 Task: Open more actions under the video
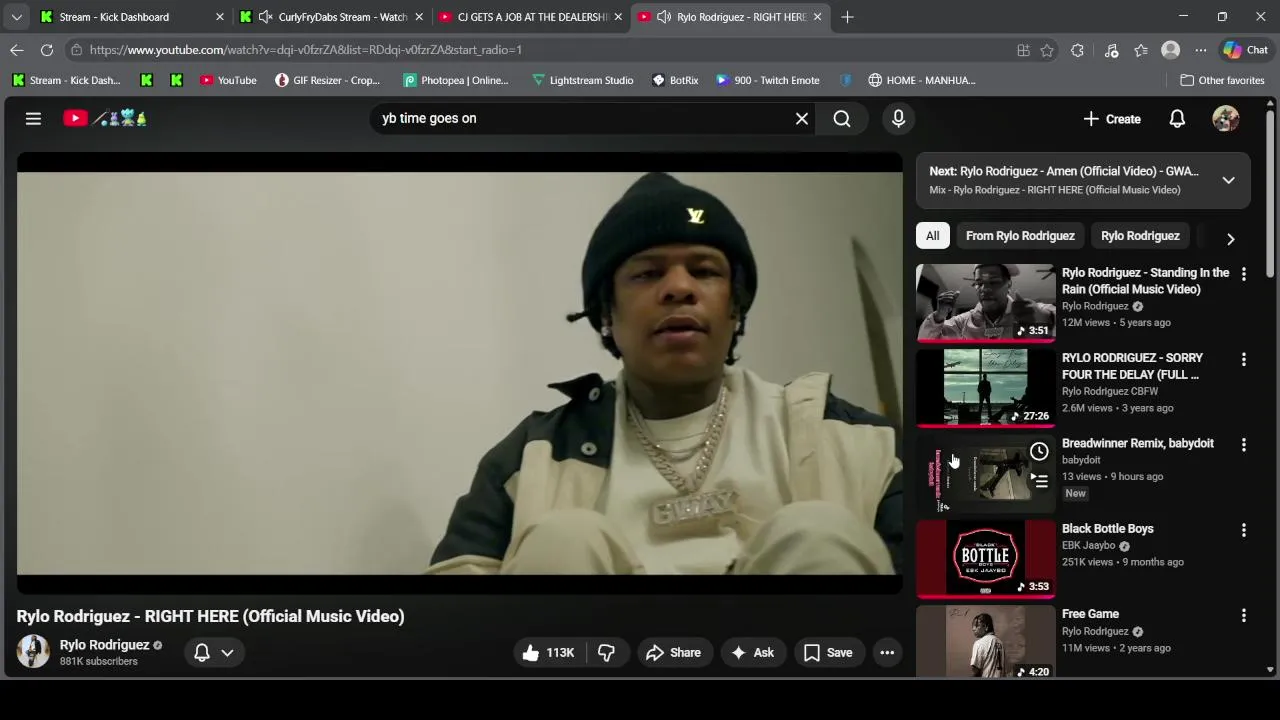coord(887,652)
